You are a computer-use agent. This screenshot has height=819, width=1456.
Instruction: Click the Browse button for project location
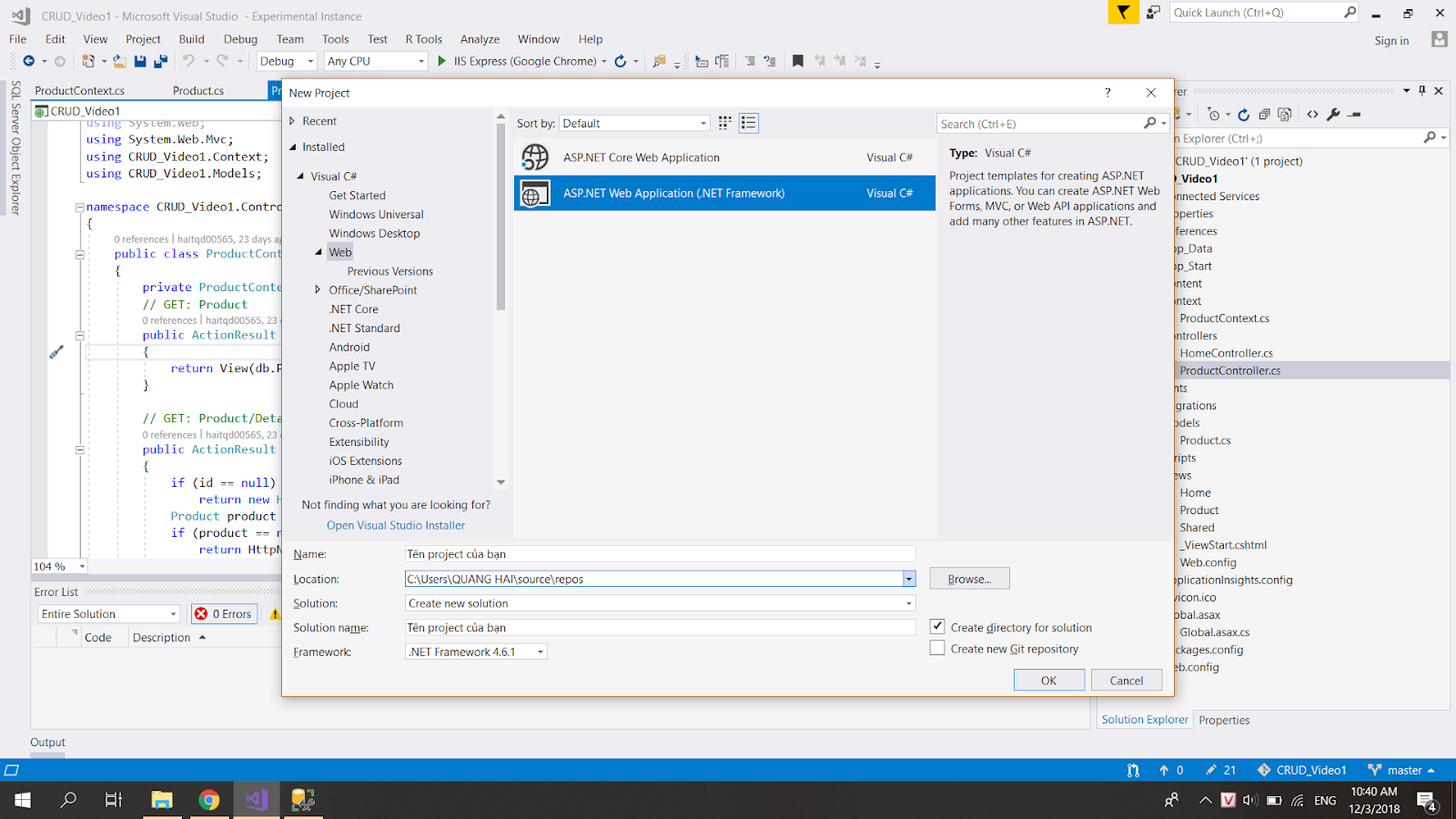point(968,578)
